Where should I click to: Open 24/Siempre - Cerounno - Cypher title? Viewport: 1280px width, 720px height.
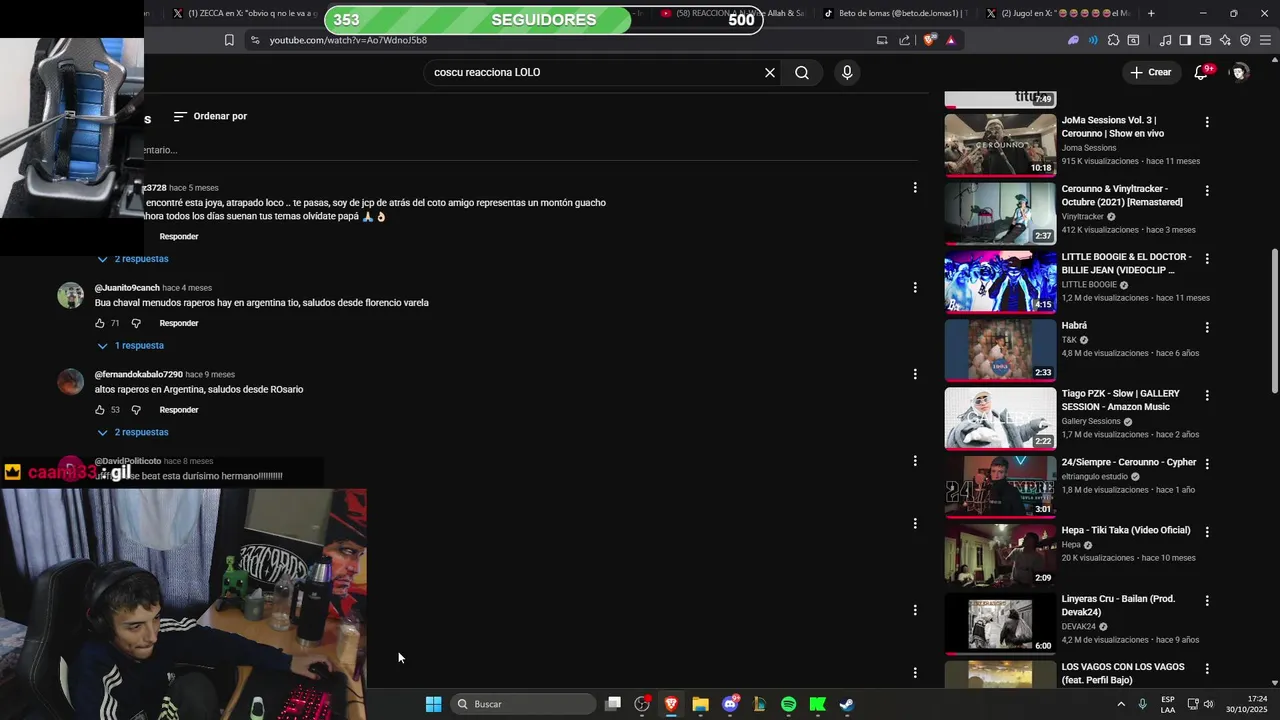pos(1128,463)
